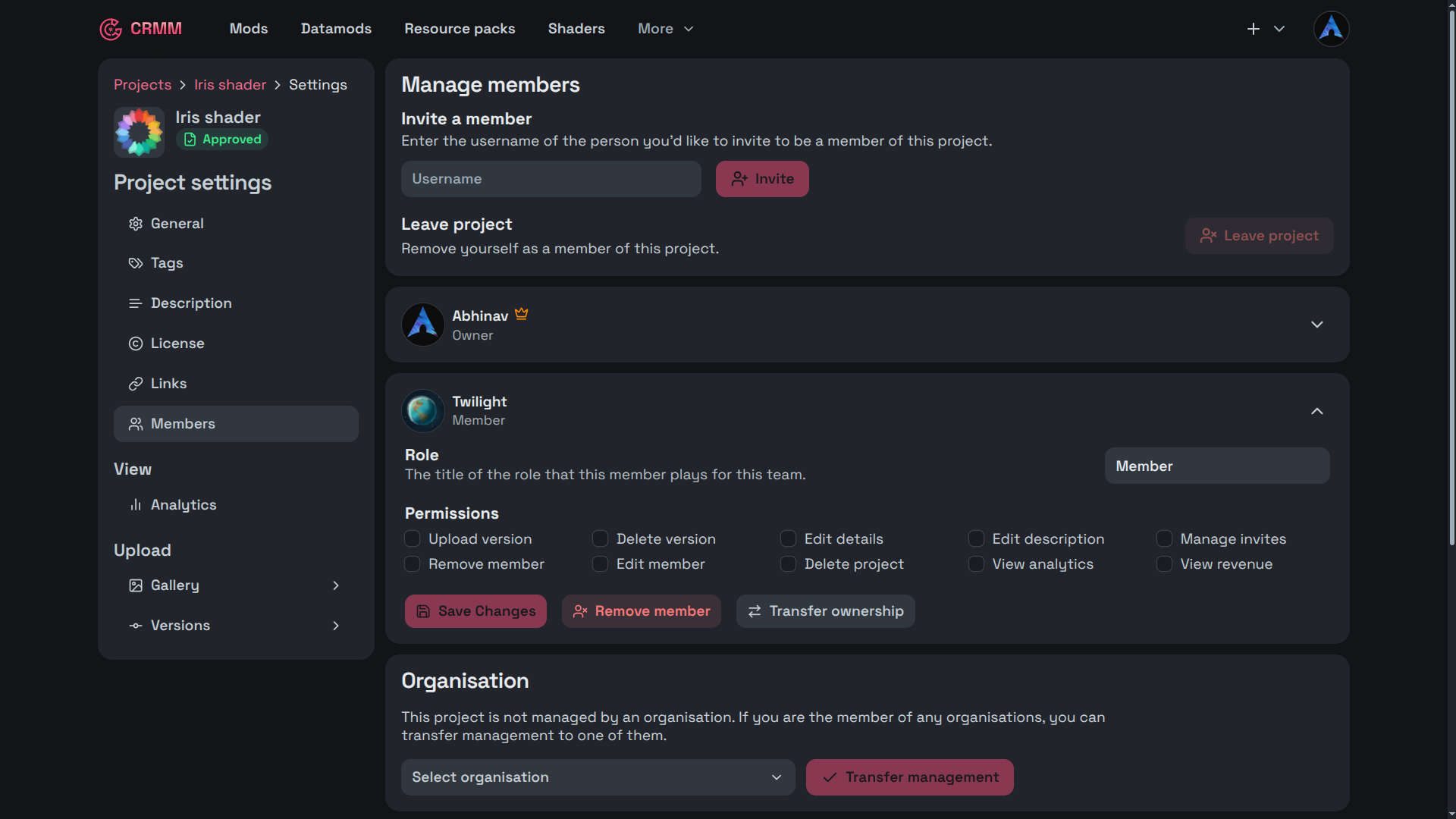Click Abhinav's profile avatar in members list

click(422, 325)
